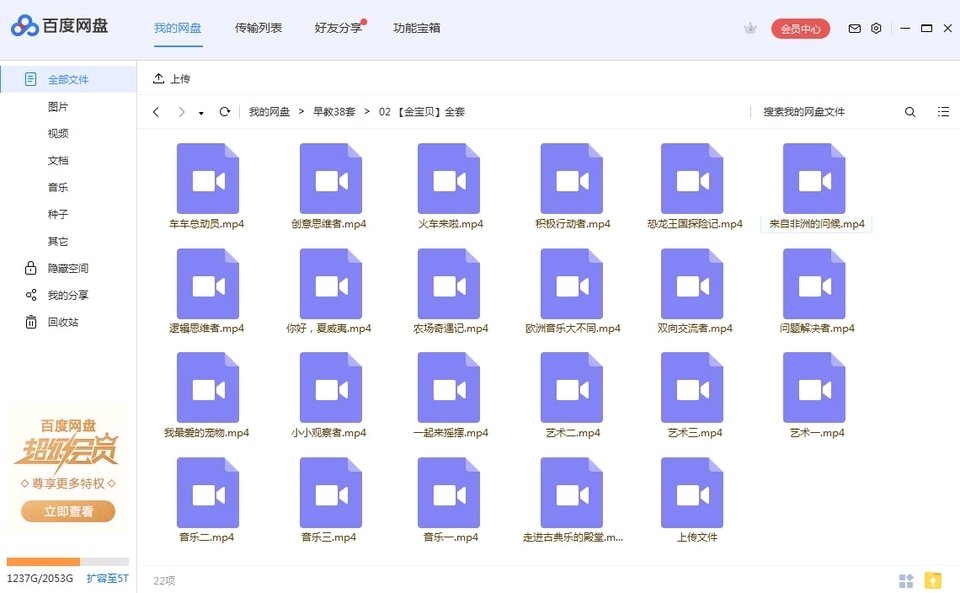Open the settings hexagon icon
The image size is (960, 593).
pos(876,28)
